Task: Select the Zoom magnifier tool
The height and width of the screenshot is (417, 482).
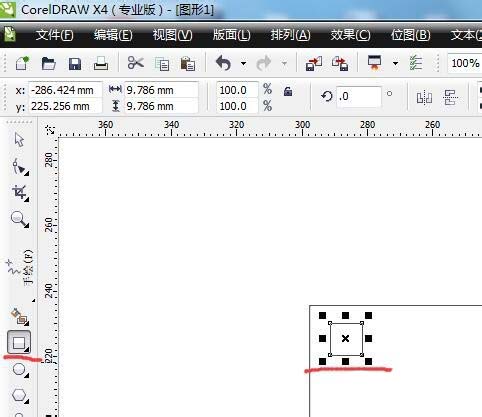Action: point(19,219)
